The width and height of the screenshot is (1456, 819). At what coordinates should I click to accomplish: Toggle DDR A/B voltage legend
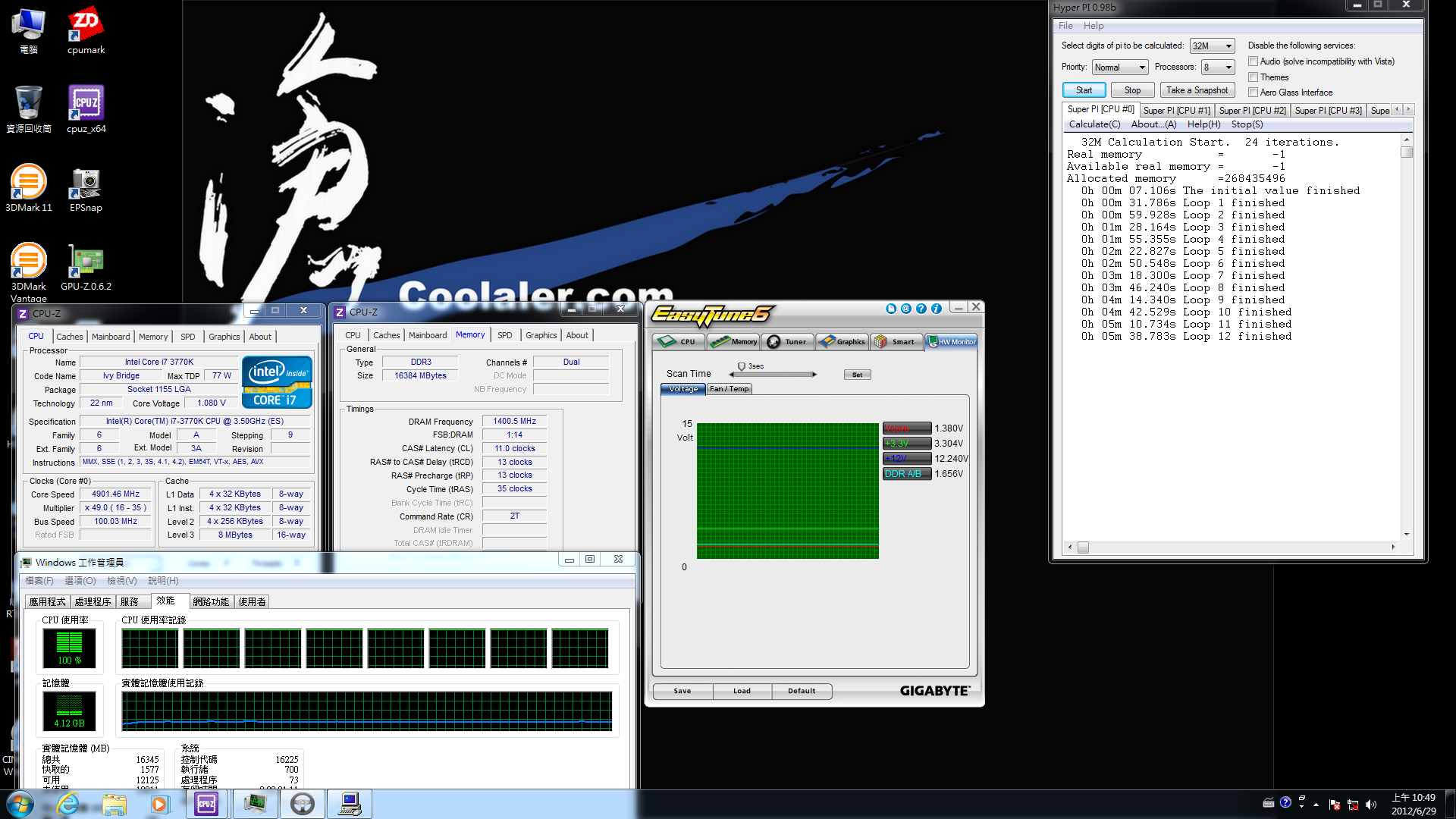(x=907, y=474)
